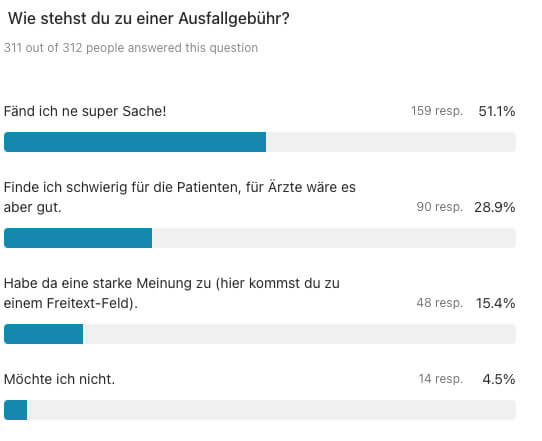This screenshot has height=441, width=542.
Task: Select the 'Finde ich schwierig für die Patienten' answer
Action: (180, 197)
